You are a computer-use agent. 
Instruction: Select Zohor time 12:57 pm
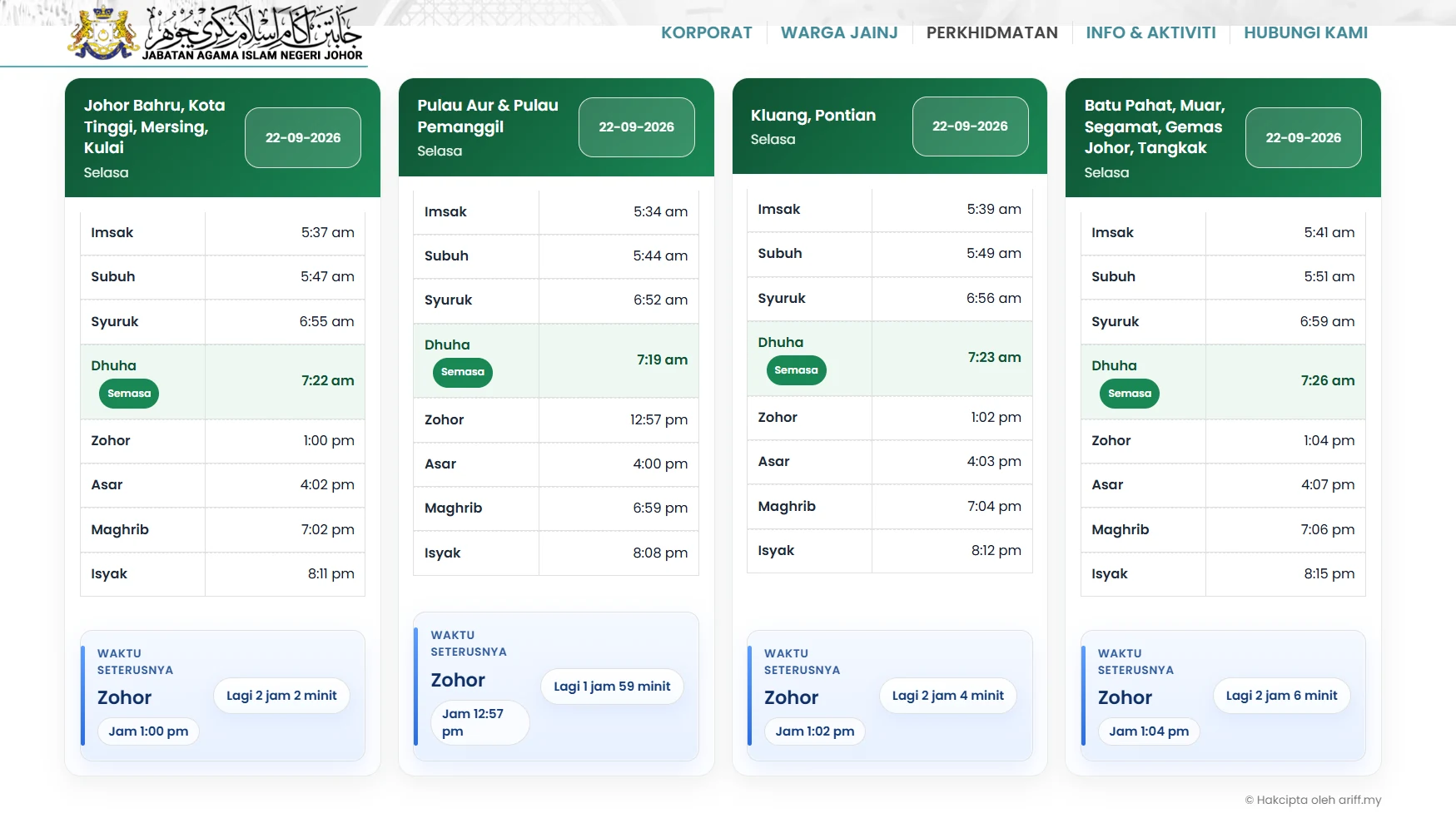point(658,419)
